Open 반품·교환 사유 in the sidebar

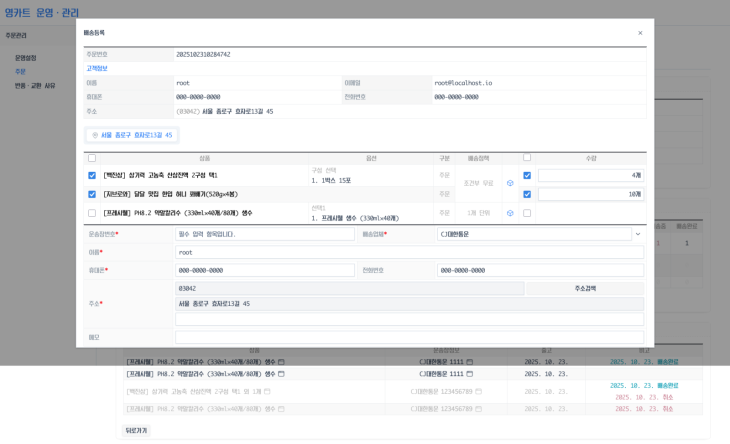(35, 85)
